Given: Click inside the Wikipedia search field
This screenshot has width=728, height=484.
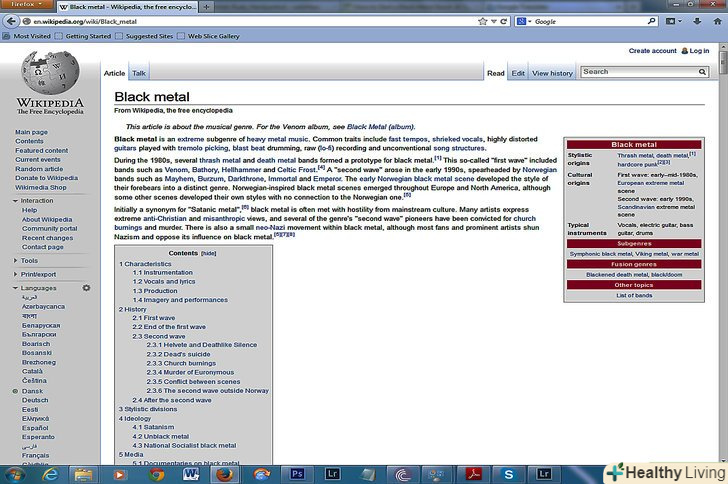Looking at the screenshot, I should tap(638, 72).
